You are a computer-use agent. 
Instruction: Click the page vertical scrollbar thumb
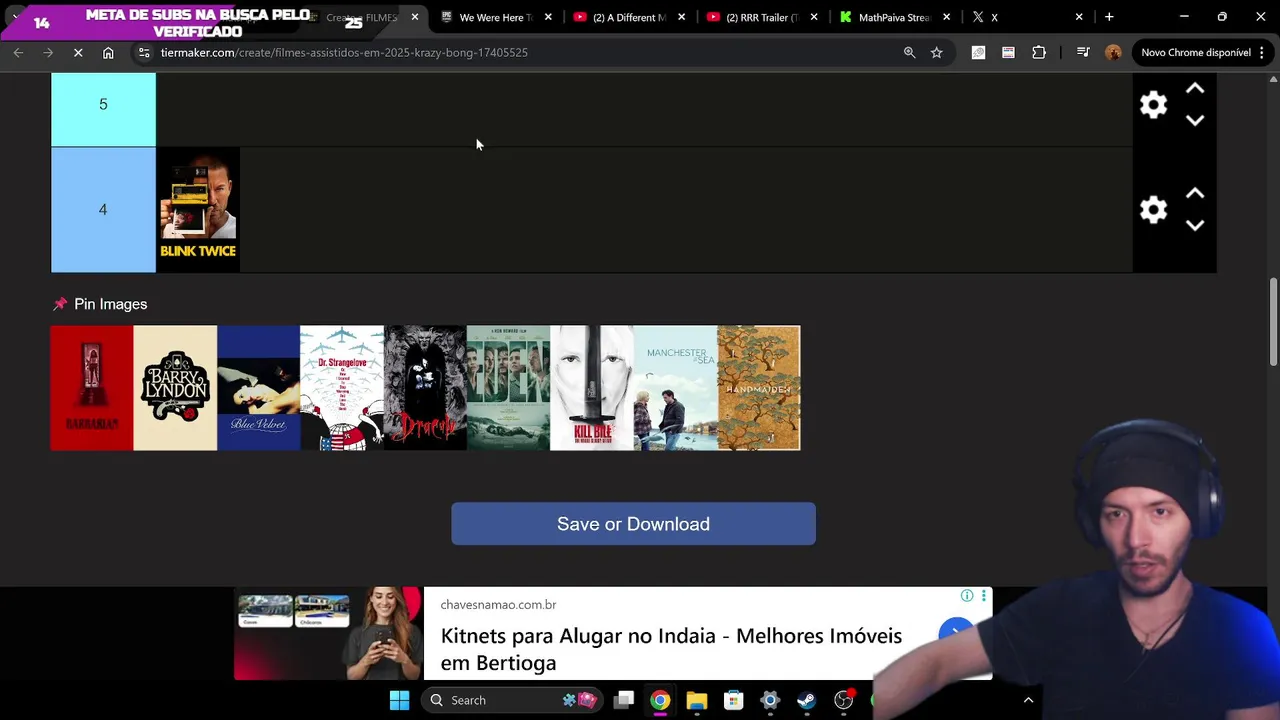pyautogui.click(x=1273, y=322)
